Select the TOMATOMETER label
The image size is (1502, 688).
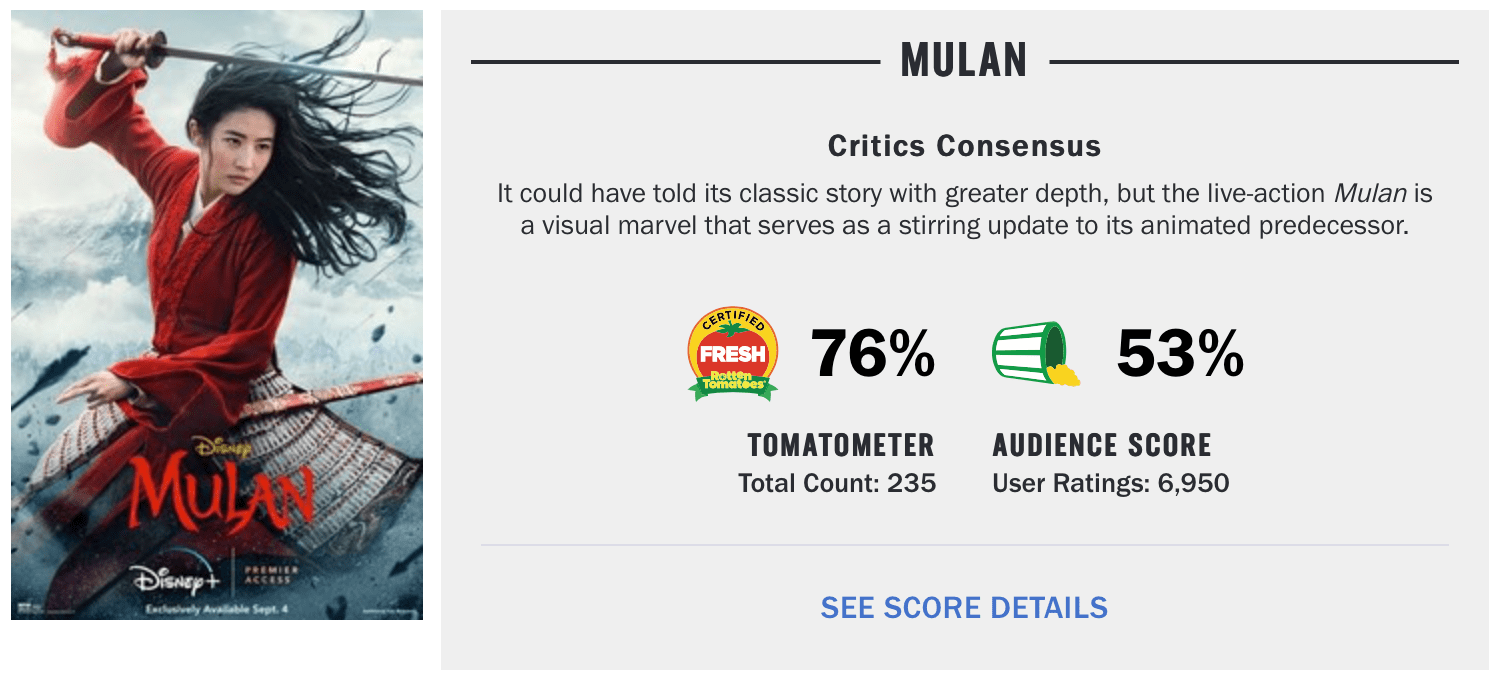pyautogui.click(x=840, y=445)
